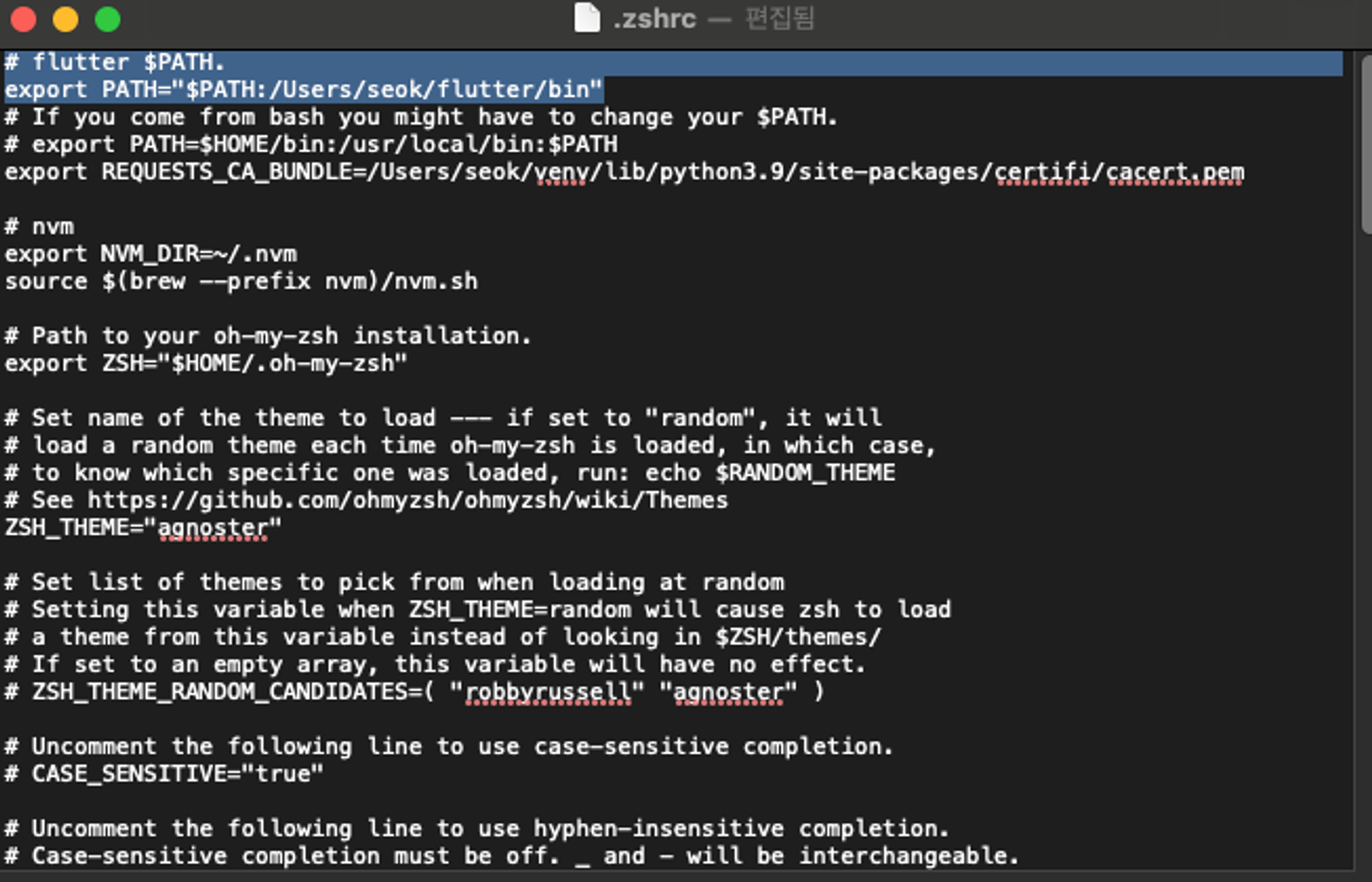The image size is (1372, 882).
Task: Click the underlined 'cacert.pem' filename
Action: (x=1175, y=172)
